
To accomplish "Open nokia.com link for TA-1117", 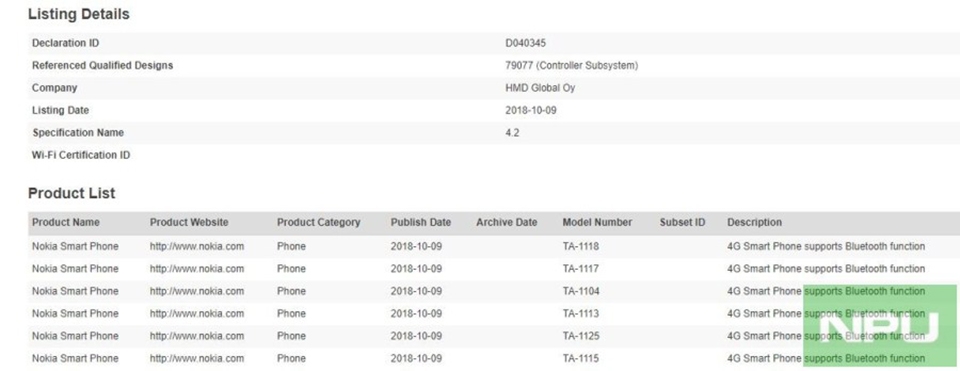I will tap(197, 269).
